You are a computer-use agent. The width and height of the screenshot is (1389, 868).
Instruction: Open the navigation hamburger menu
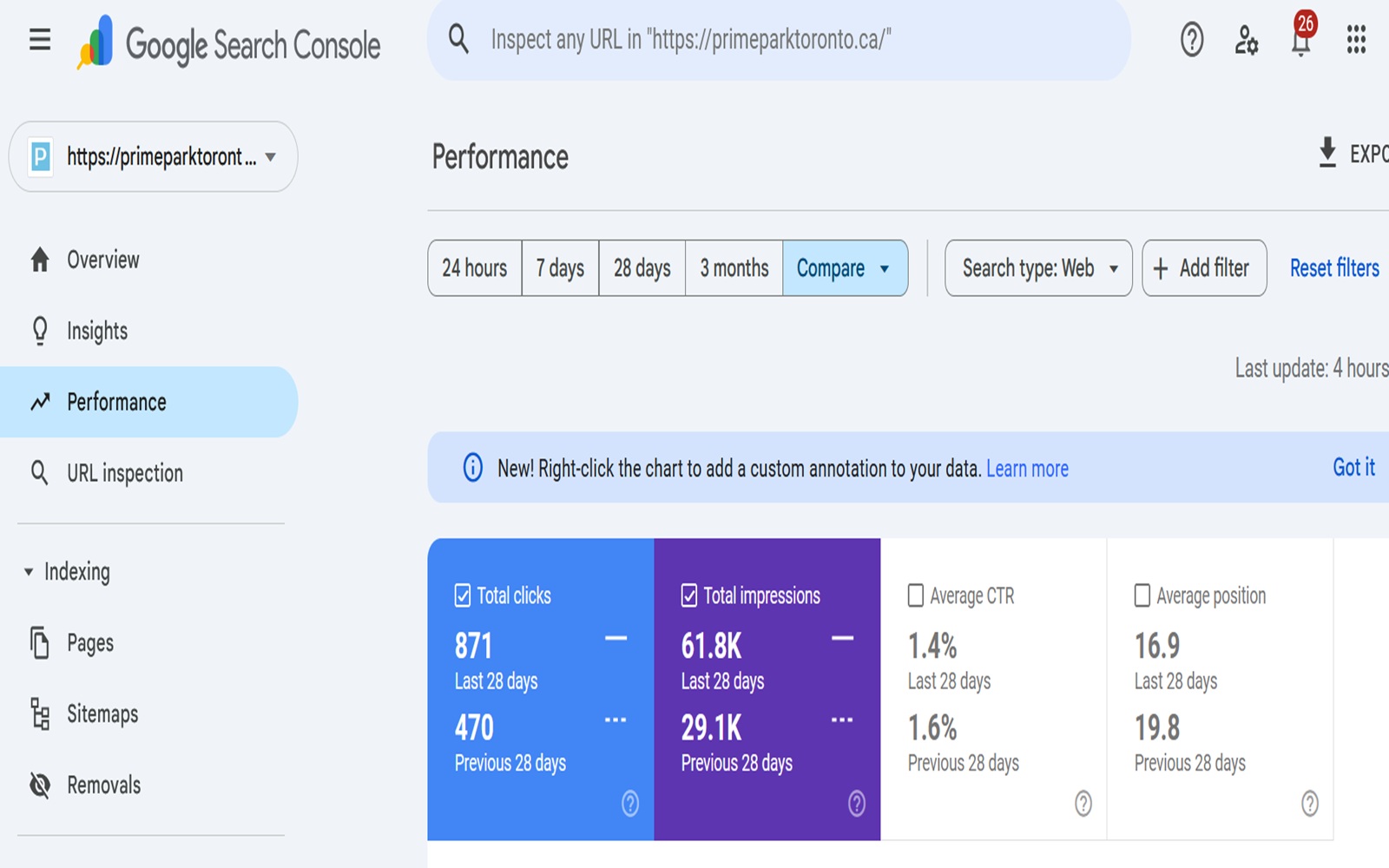click(x=39, y=40)
